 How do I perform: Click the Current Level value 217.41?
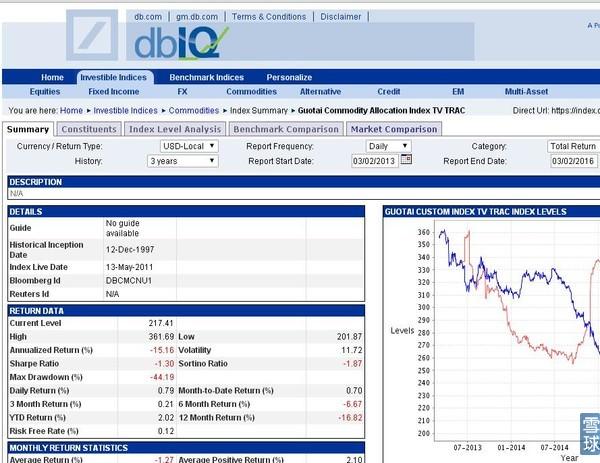(x=161, y=323)
